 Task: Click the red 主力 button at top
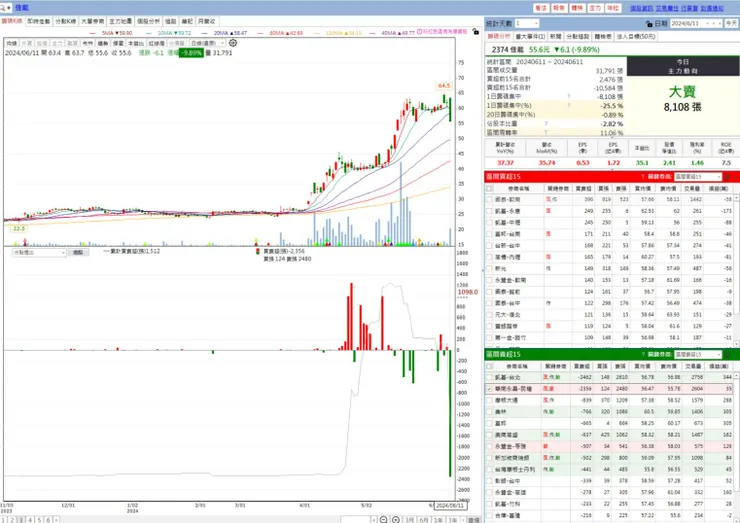595,8
